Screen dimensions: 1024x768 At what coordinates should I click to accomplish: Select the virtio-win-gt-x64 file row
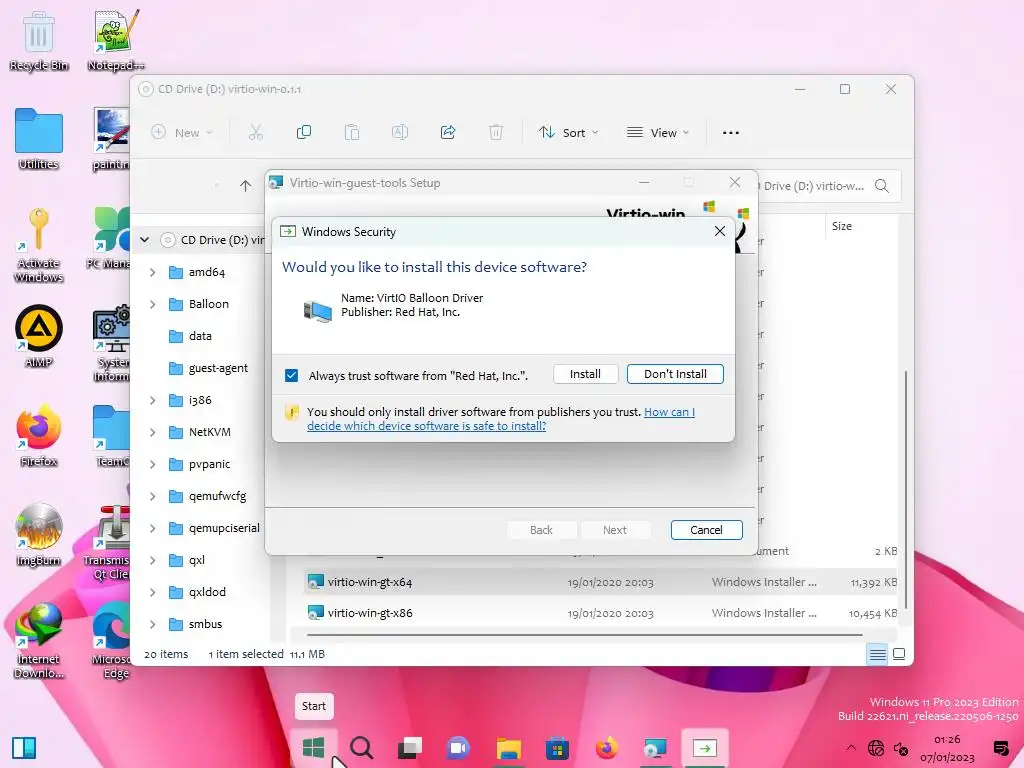pos(601,582)
